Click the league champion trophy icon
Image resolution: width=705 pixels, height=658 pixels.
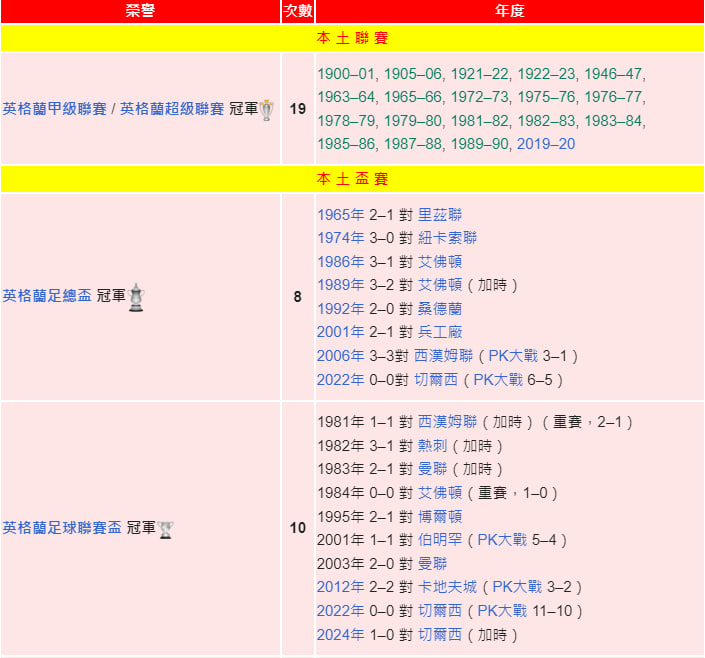tap(266, 110)
